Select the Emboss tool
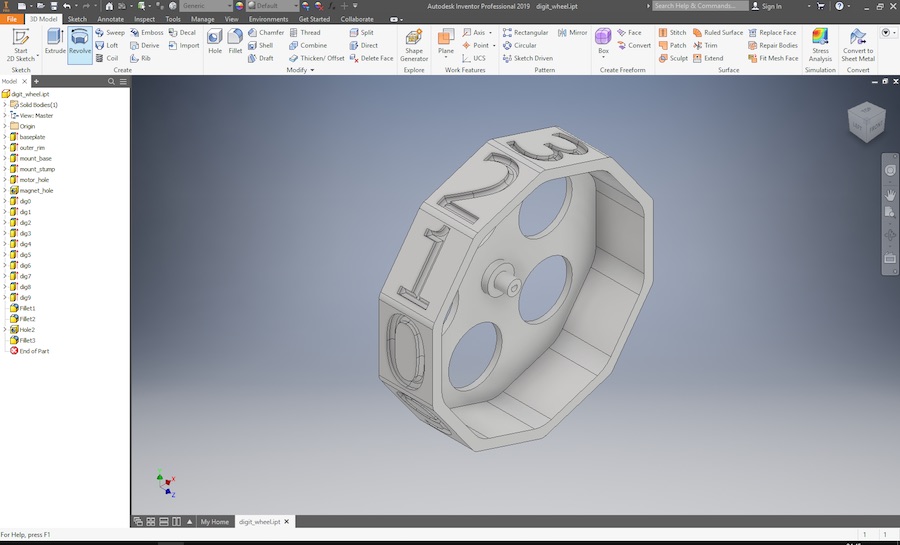The image size is (900, 545). point(146,33)
